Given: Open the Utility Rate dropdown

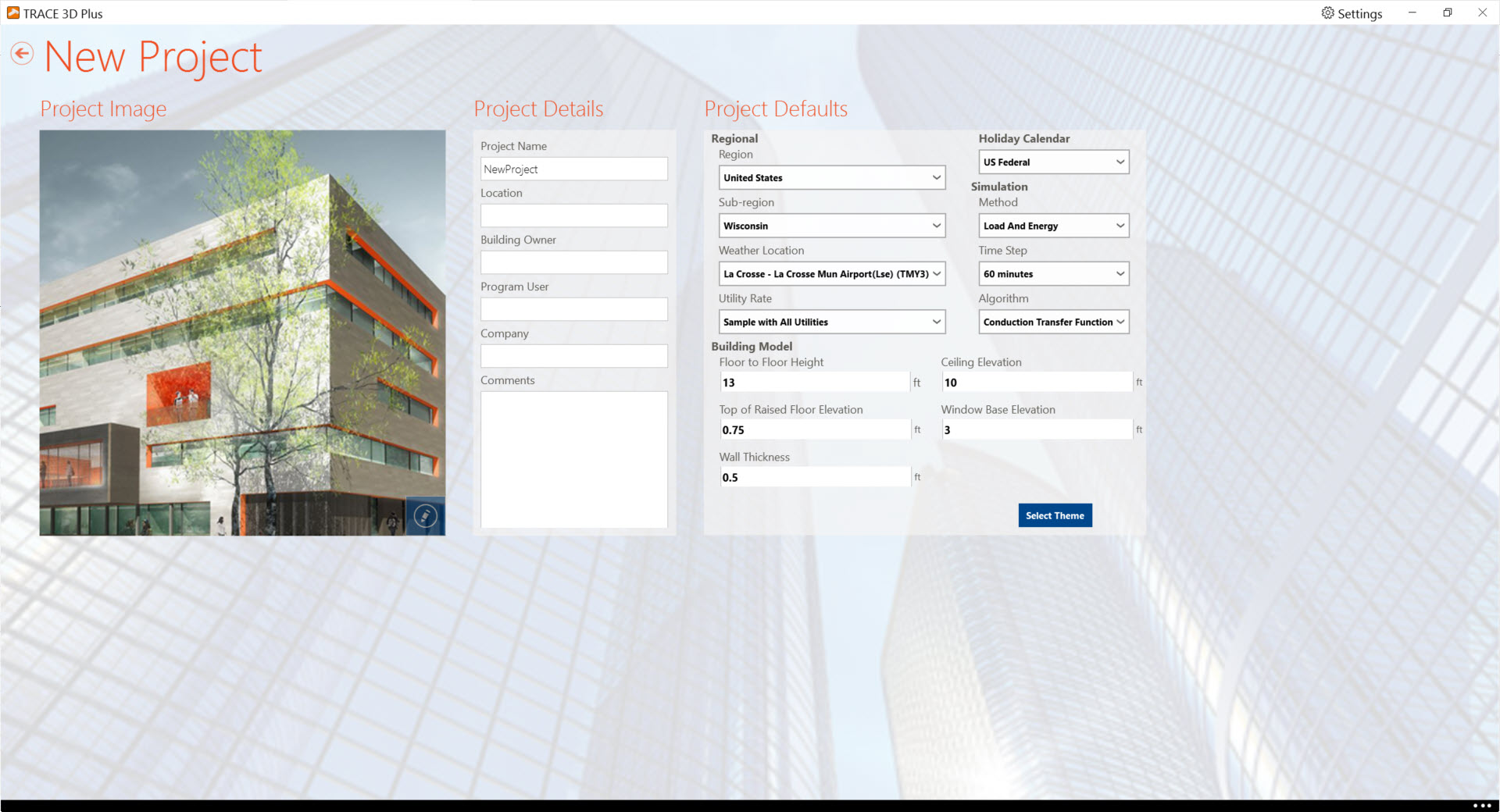Looking at the screenshot, I should (831, 322).
